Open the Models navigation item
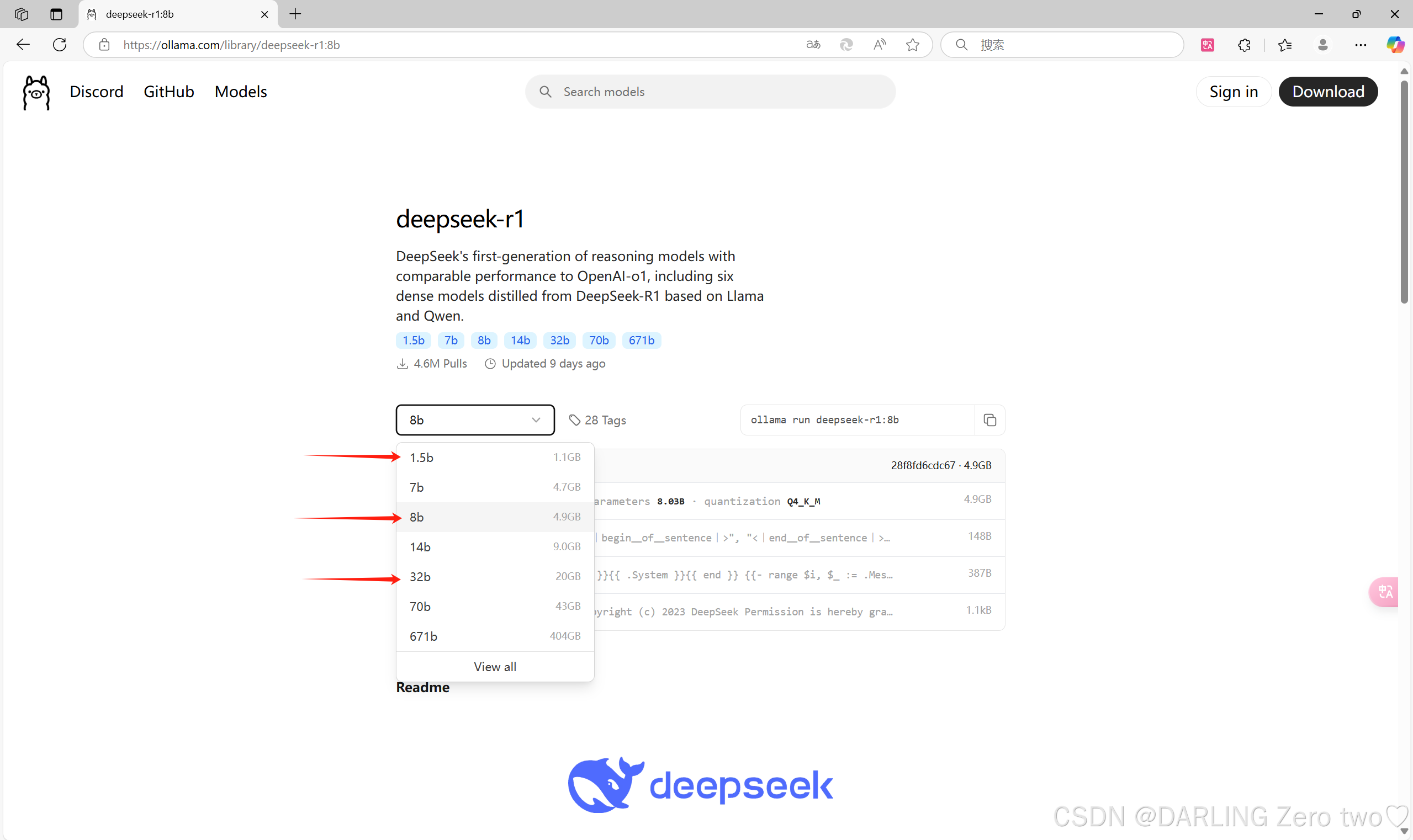 pyautogui.click(x=241, y=92)
